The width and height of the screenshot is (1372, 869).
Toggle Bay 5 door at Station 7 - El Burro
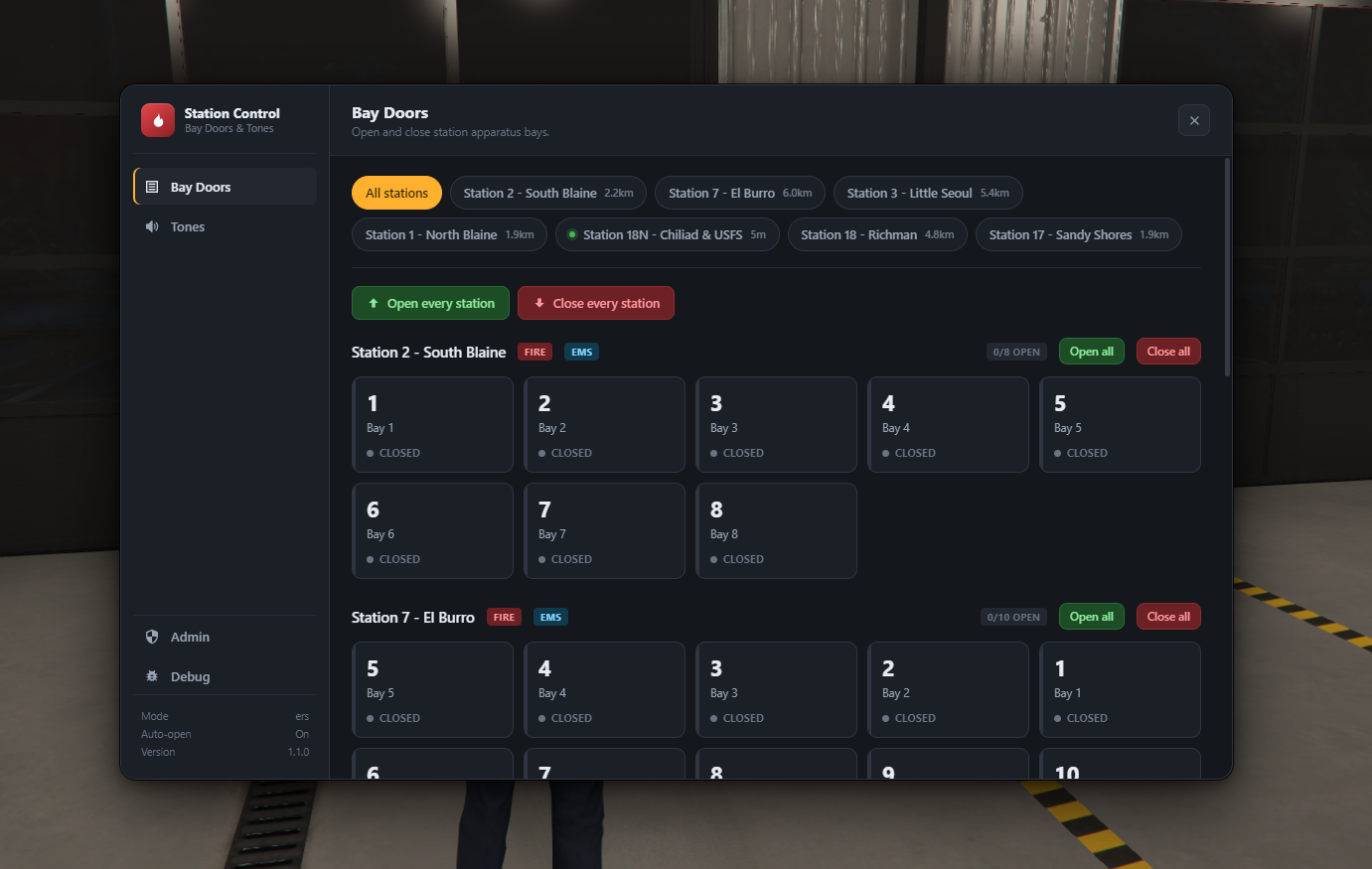coord(432,689)
